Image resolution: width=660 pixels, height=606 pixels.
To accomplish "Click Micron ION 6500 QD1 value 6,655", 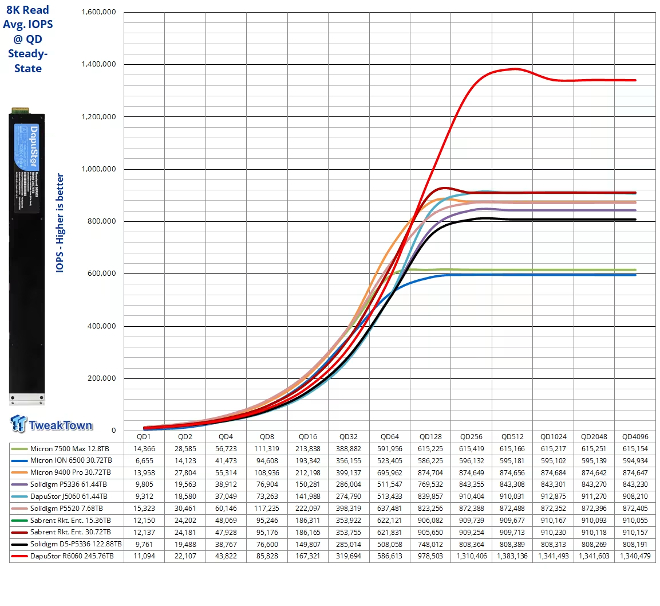I will (144, 460).
